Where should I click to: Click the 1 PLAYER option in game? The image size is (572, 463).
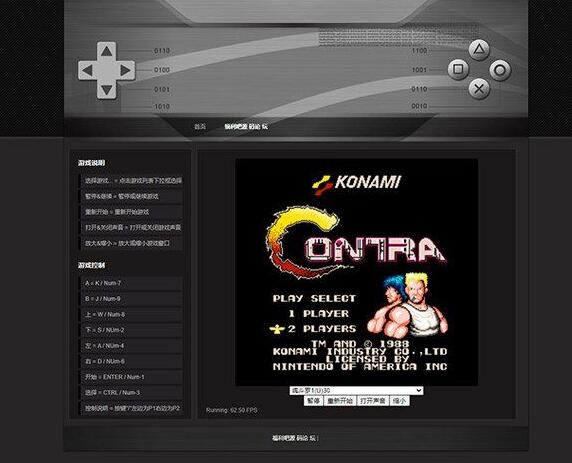pos(318,314)
